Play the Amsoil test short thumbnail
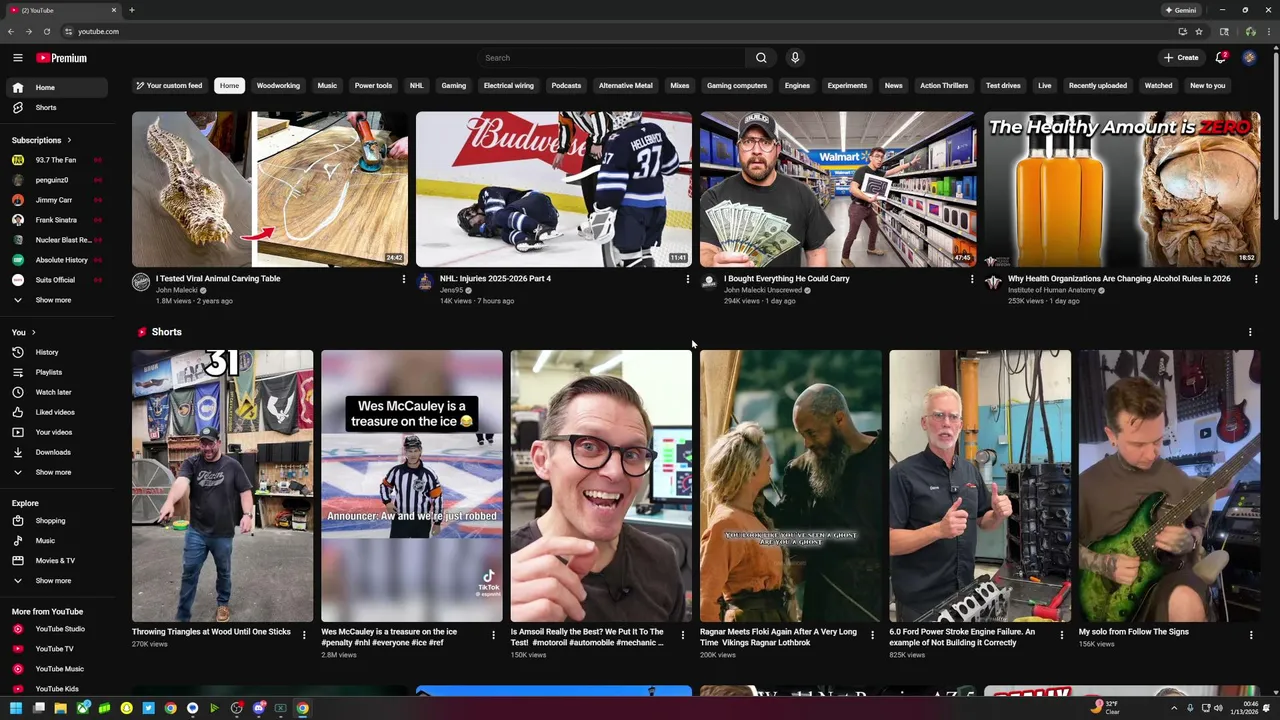The height and width of the screenshot is (720, 1280). pyautogui.click(x=601, y=486)
